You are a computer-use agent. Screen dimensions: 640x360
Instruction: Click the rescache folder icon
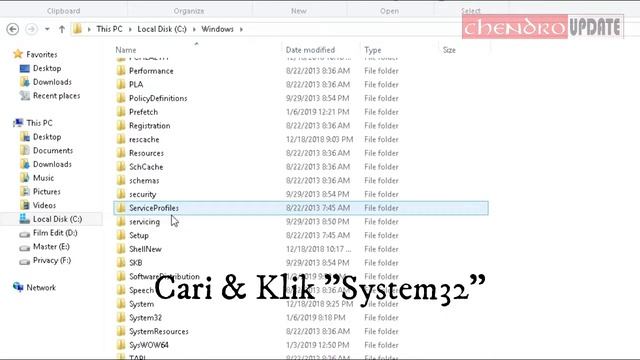tap(121, 139)
